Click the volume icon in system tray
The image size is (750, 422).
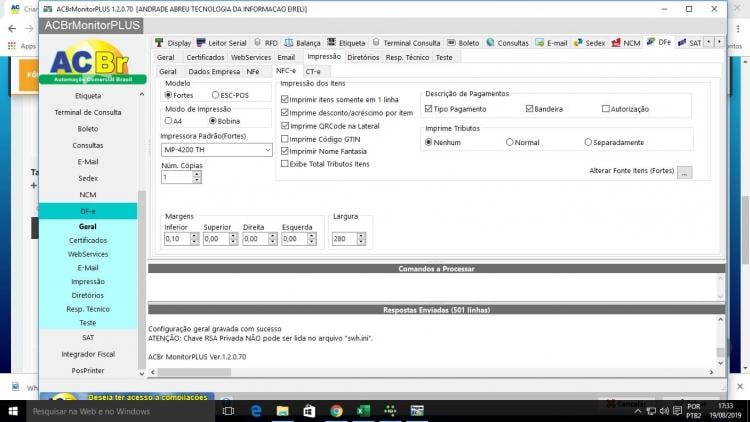(664, 411)
